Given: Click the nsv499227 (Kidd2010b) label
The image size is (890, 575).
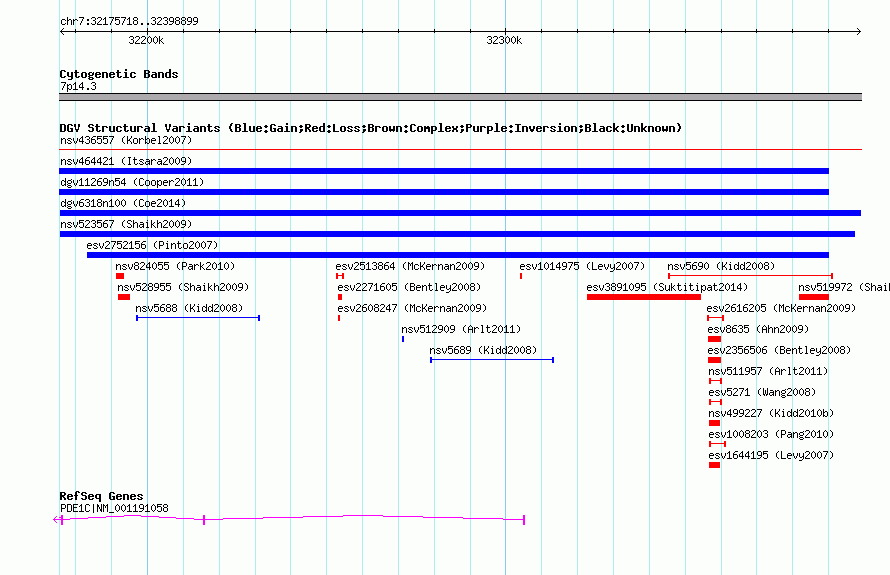Looking at the screenshot, I should pos(771,413).
